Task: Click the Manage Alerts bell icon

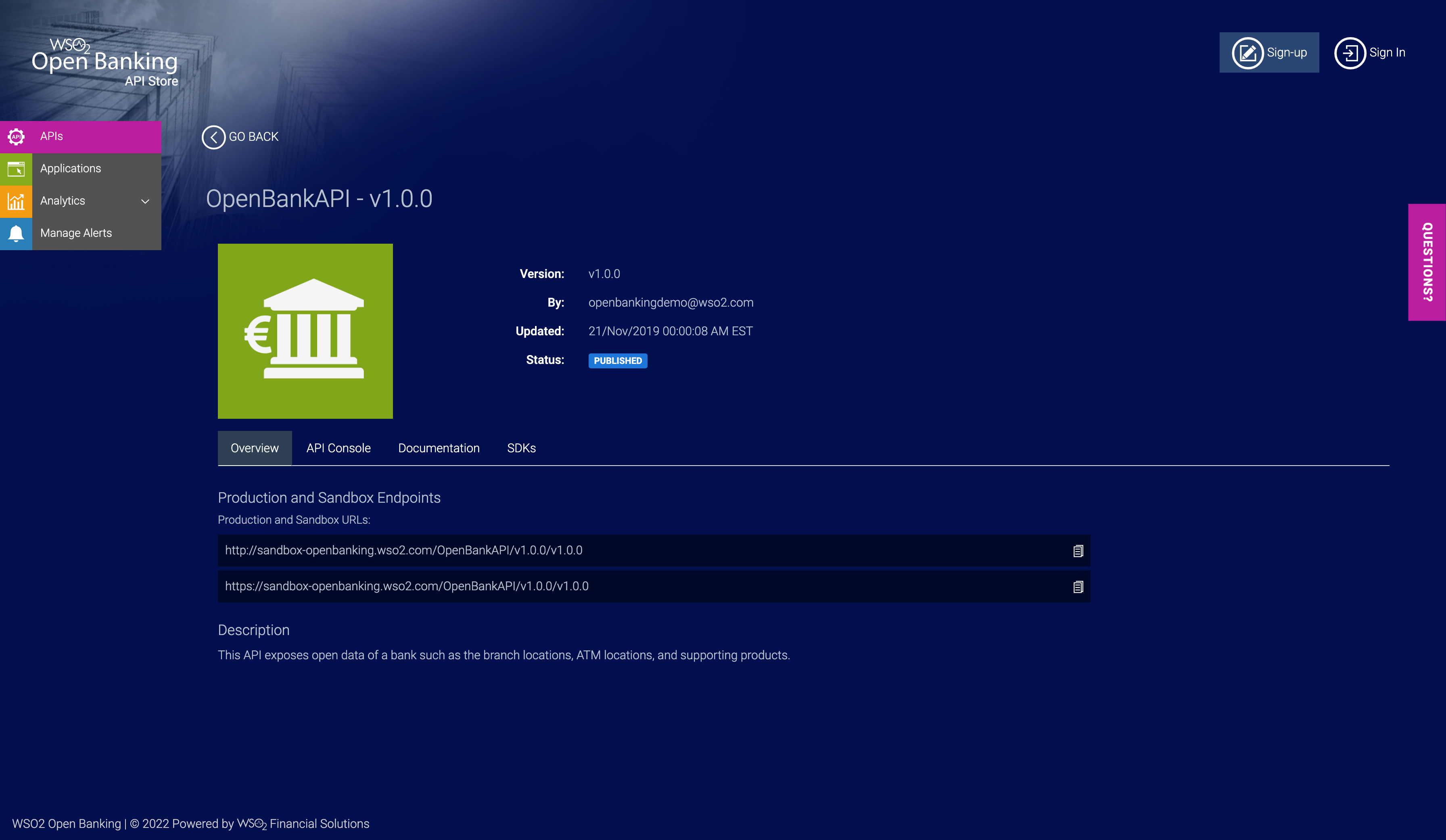Action: coord(16,233)
